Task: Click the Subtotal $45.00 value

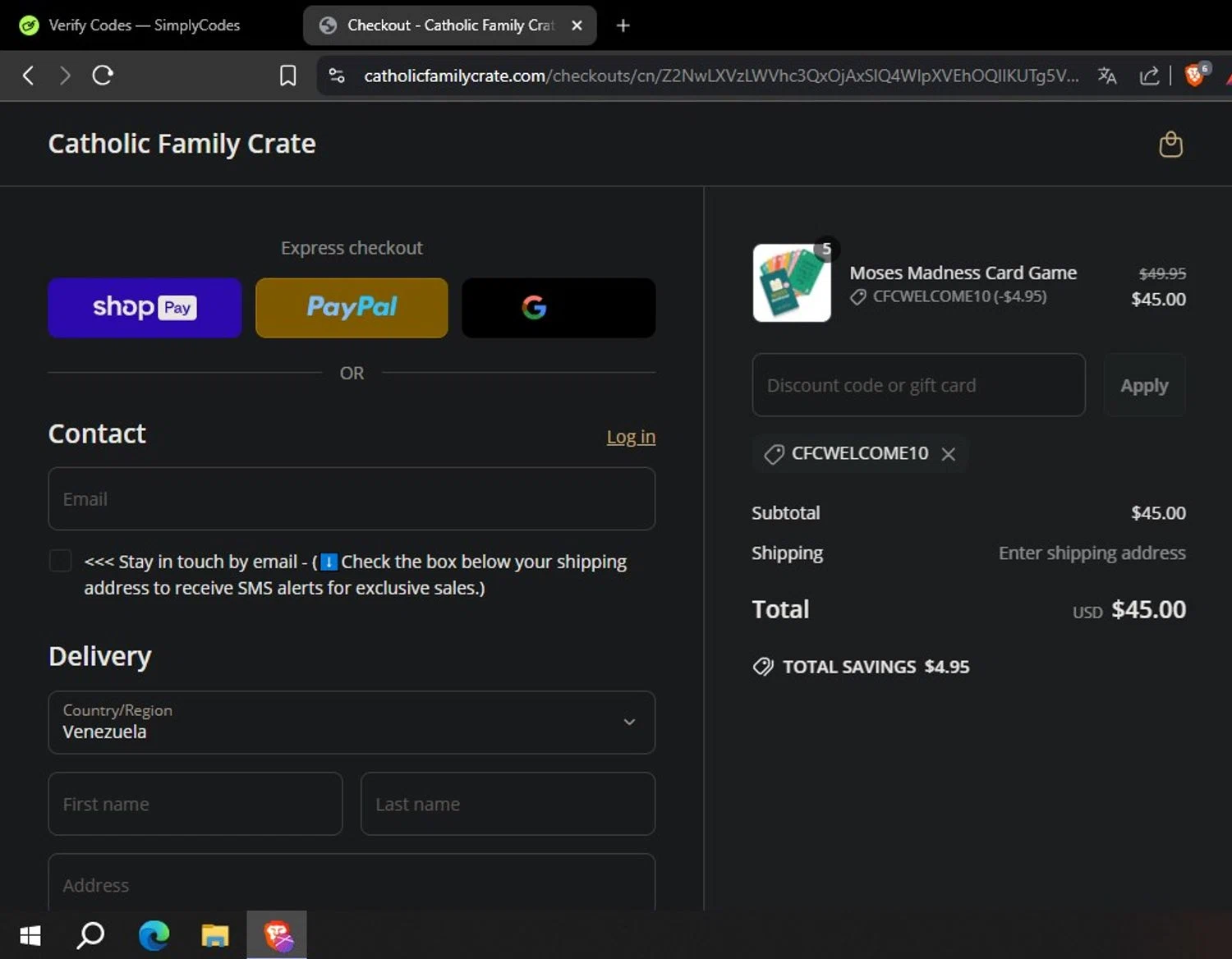Action: [1158, 513]
